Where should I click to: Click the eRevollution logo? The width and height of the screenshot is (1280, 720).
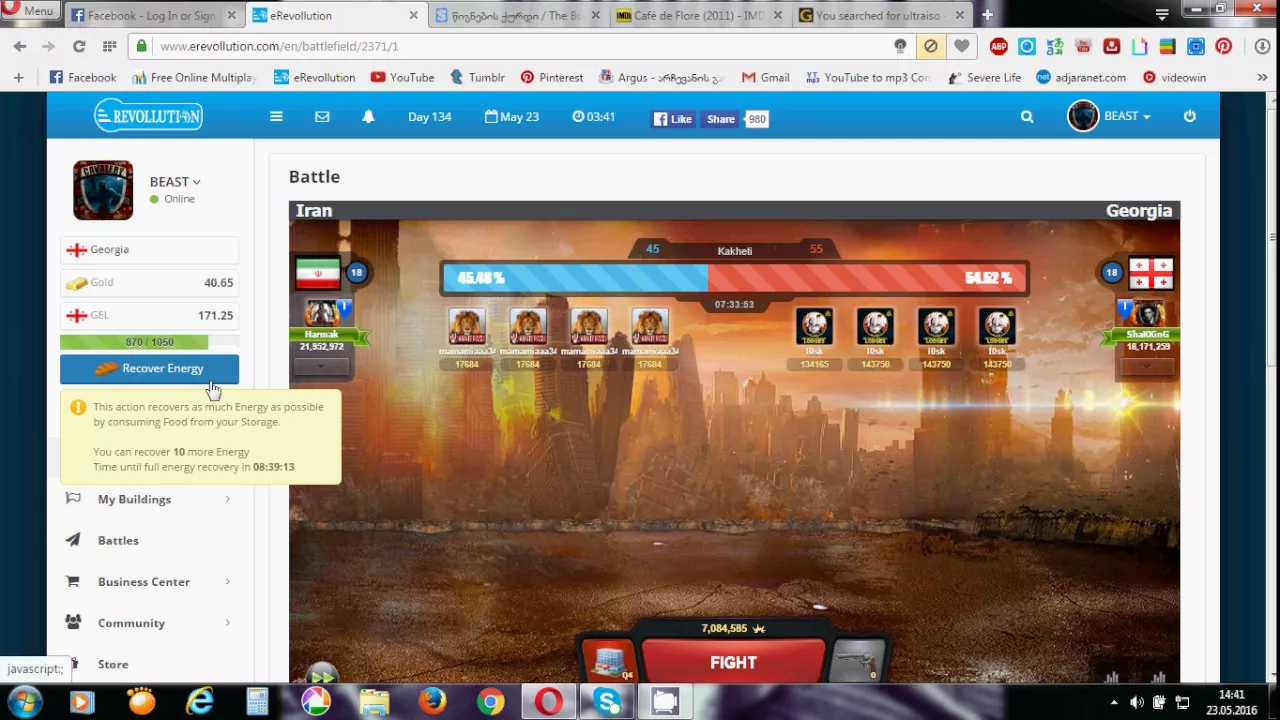(148, 116)
